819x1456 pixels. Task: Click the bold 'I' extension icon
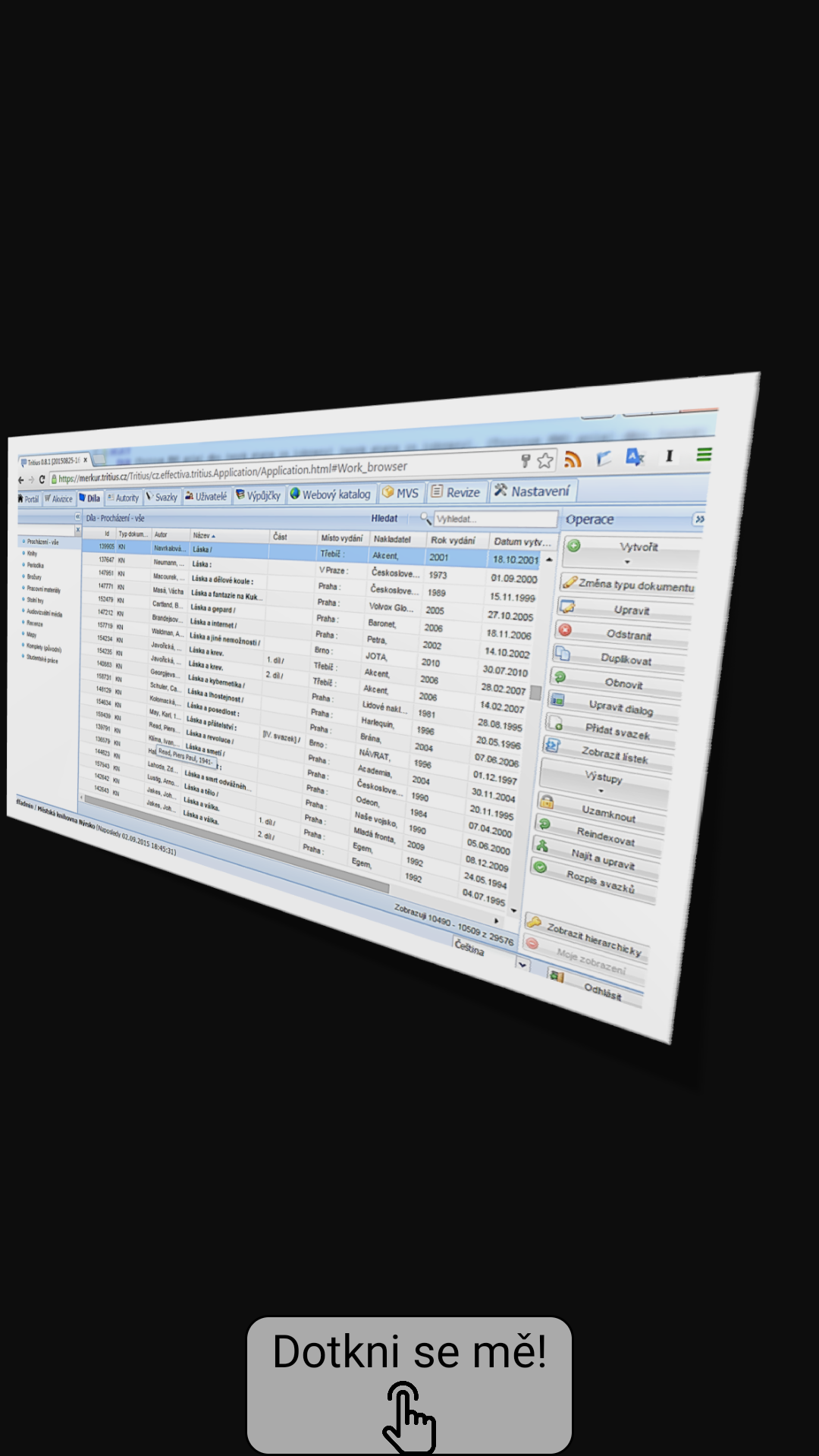point(669,455)
